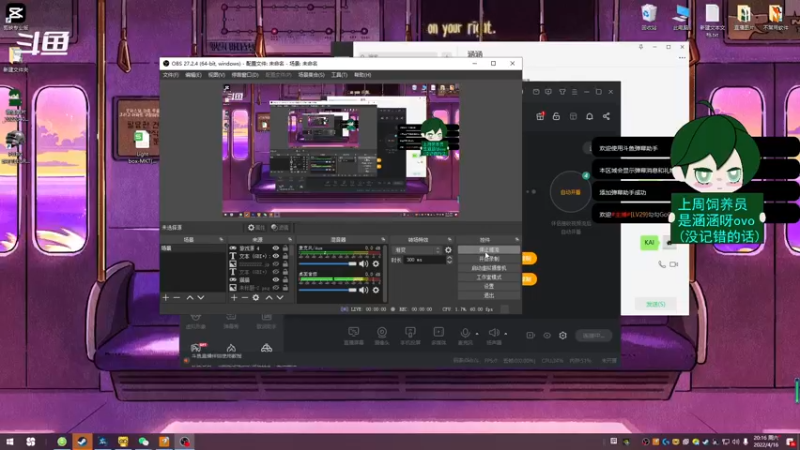Click the 发送(S) send button in chat window
This screenshot has width=800, height=450.
[656, 304]
